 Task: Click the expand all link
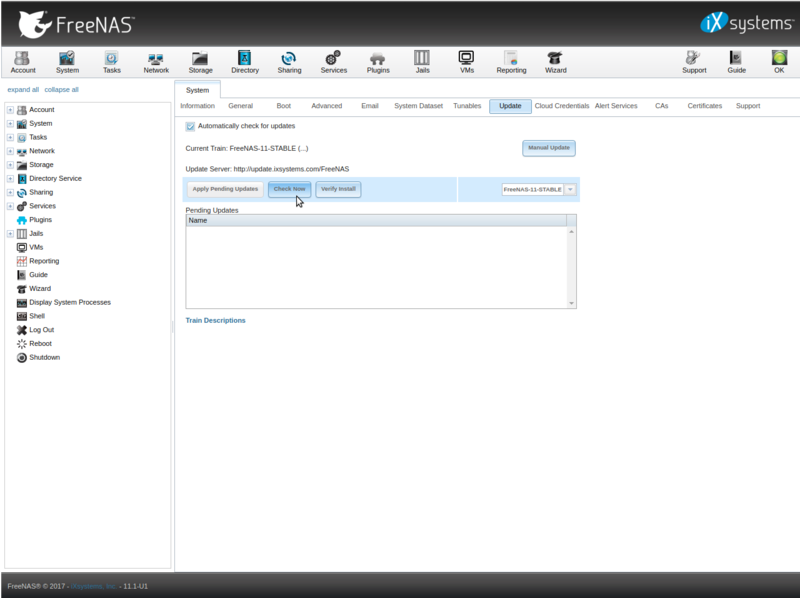[23, 90]
